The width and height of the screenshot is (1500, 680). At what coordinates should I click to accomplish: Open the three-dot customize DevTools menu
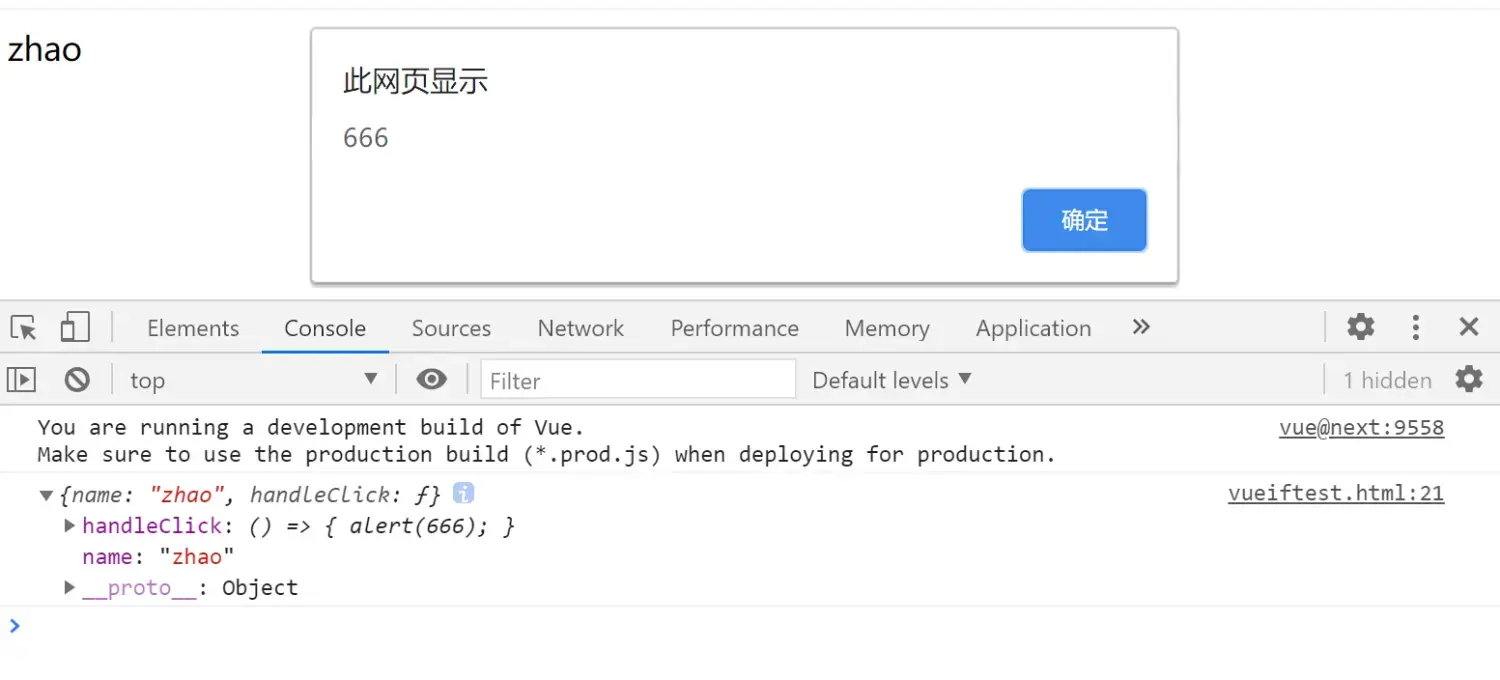point(1416,327)
